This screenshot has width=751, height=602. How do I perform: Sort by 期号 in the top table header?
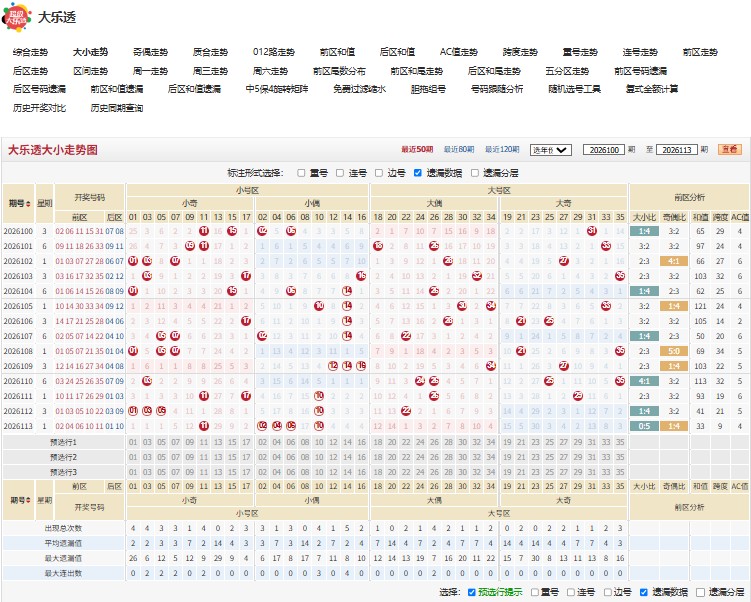pos(19,204)
